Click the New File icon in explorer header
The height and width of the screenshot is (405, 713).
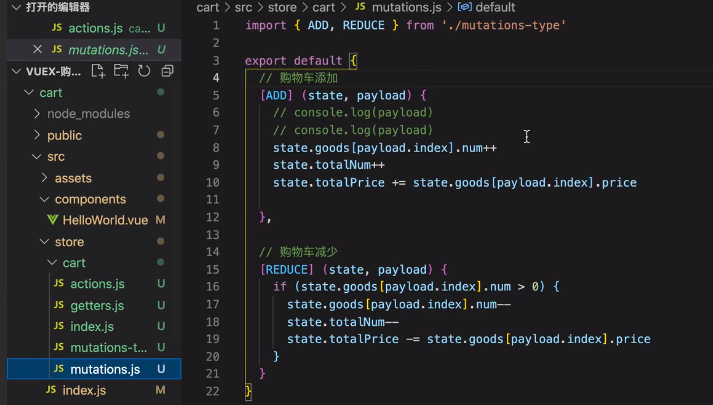tap(98, 71)
